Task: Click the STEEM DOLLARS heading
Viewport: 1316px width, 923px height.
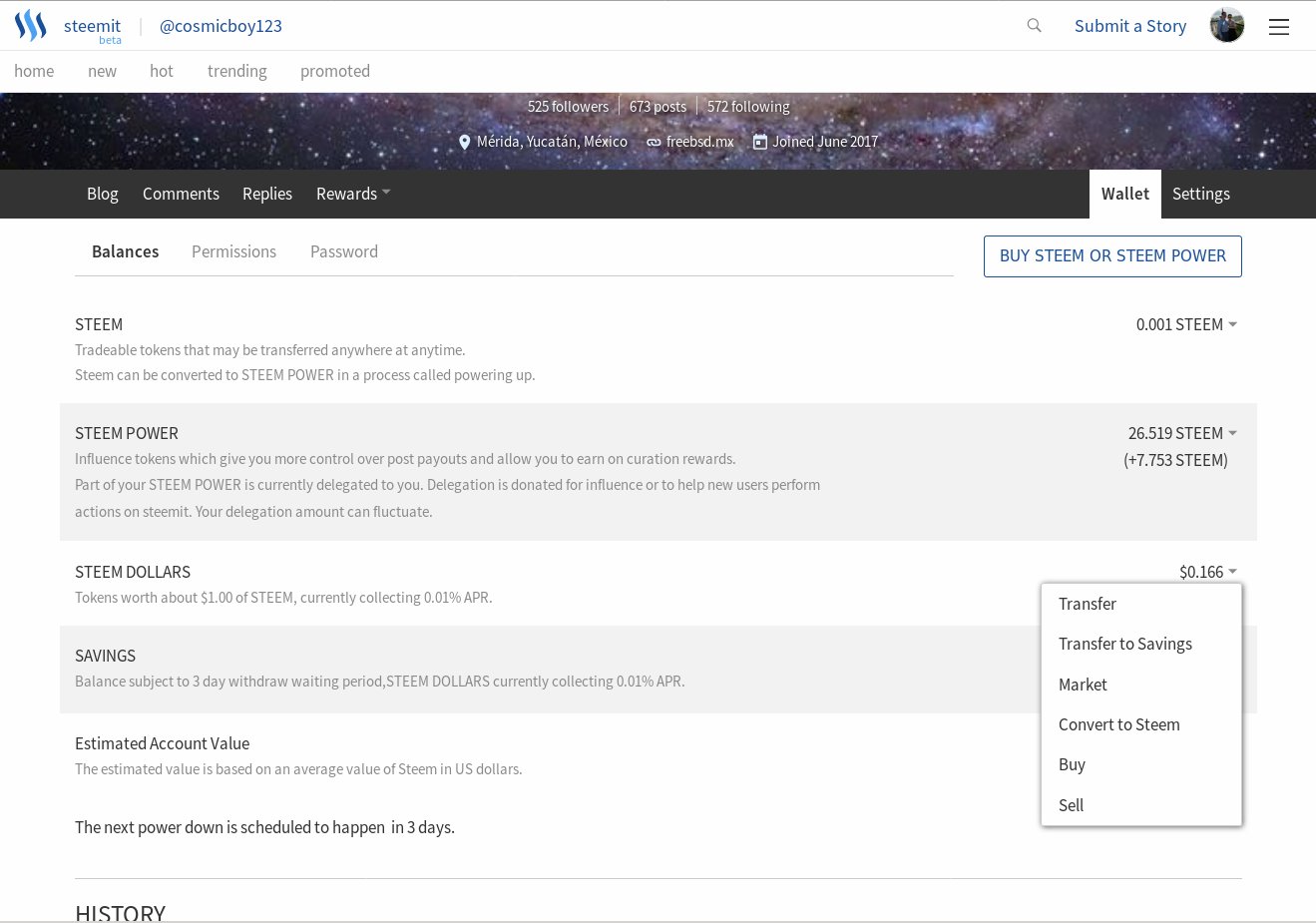Action: coord(133,572)
